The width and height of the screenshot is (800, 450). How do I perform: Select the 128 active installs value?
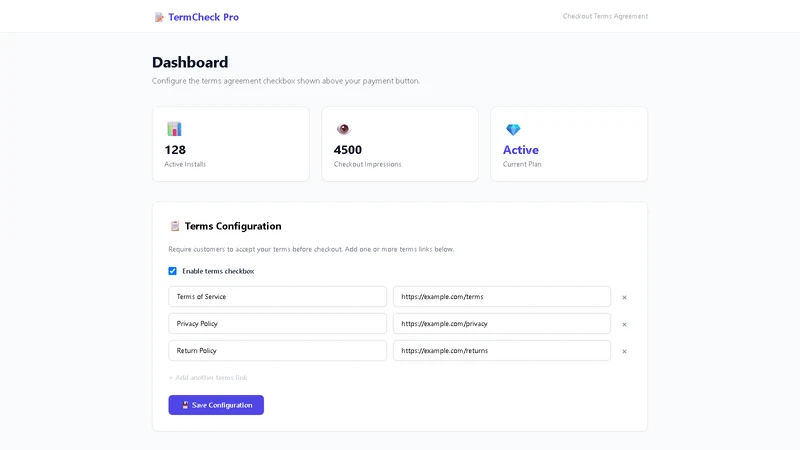(x=175, y=150)
